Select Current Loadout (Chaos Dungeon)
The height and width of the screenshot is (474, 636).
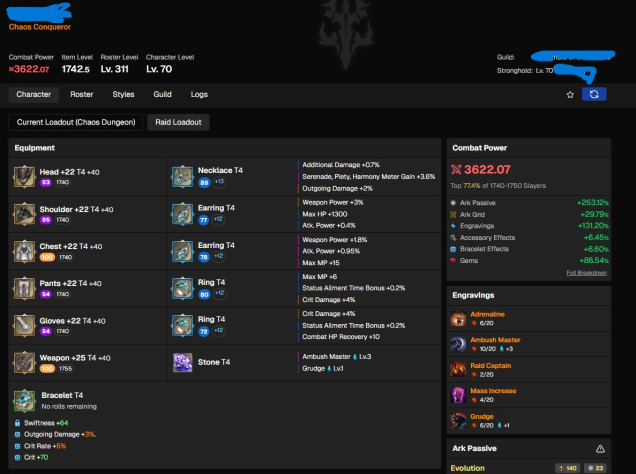(76, 122)
